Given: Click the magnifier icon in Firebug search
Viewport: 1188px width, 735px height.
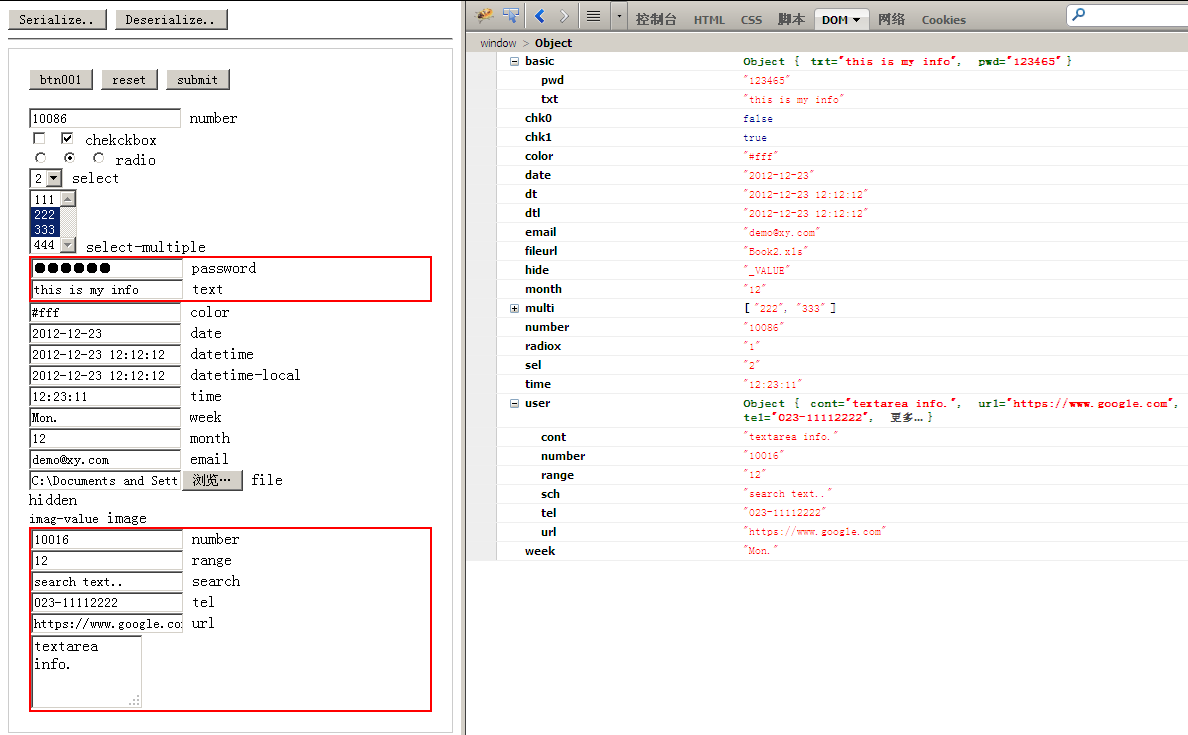Looking at the screenshot, I should (1078, 15).
